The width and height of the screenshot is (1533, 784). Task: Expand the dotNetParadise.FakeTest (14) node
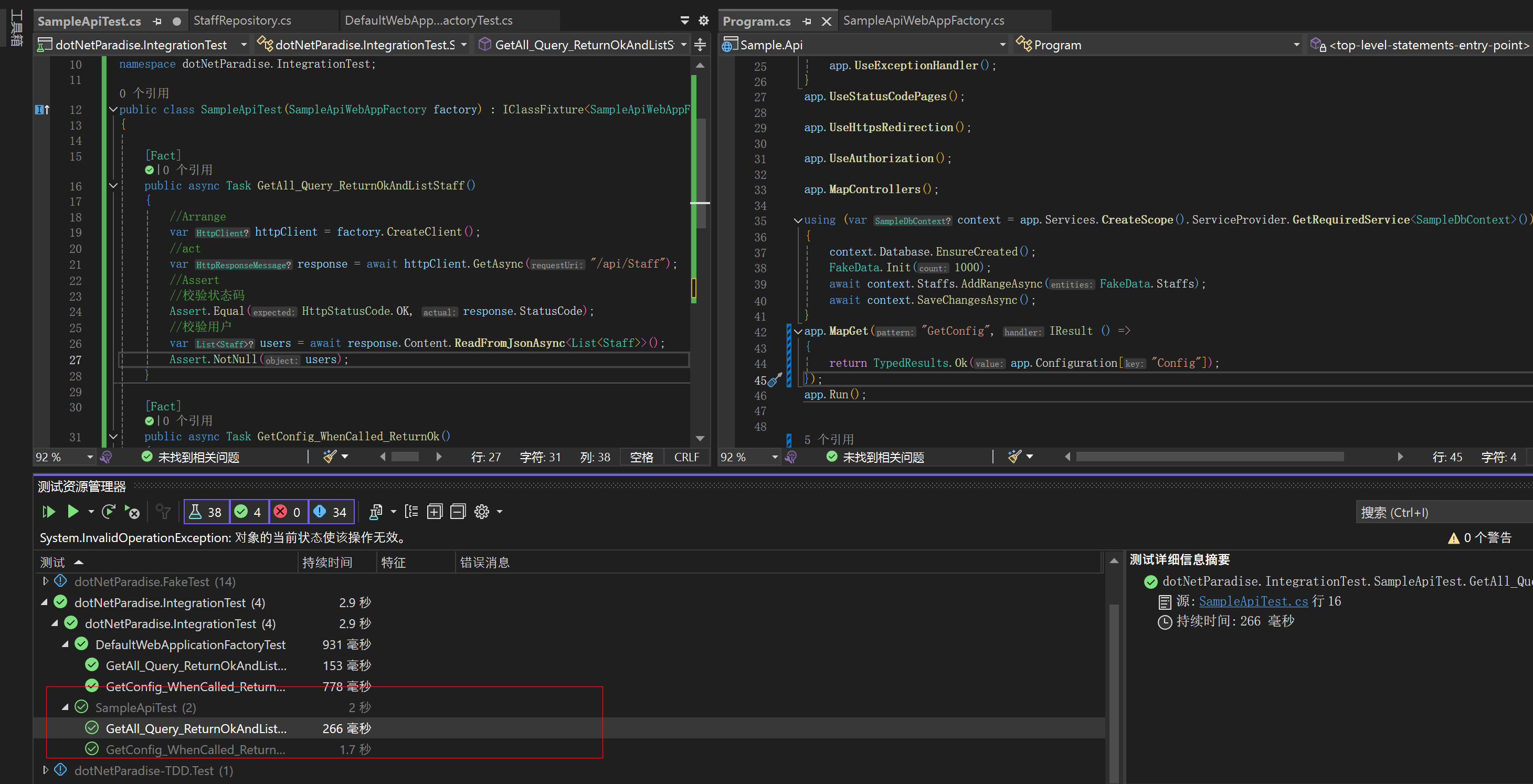tap(45, 581)
